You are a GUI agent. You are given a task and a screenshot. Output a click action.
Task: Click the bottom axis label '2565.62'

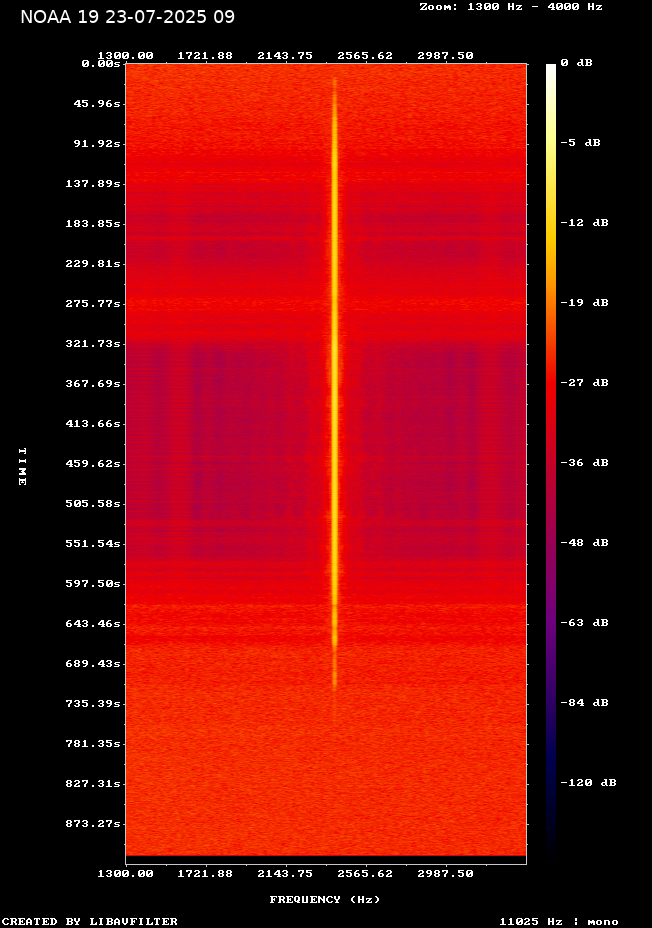click(x=365, y=874)
